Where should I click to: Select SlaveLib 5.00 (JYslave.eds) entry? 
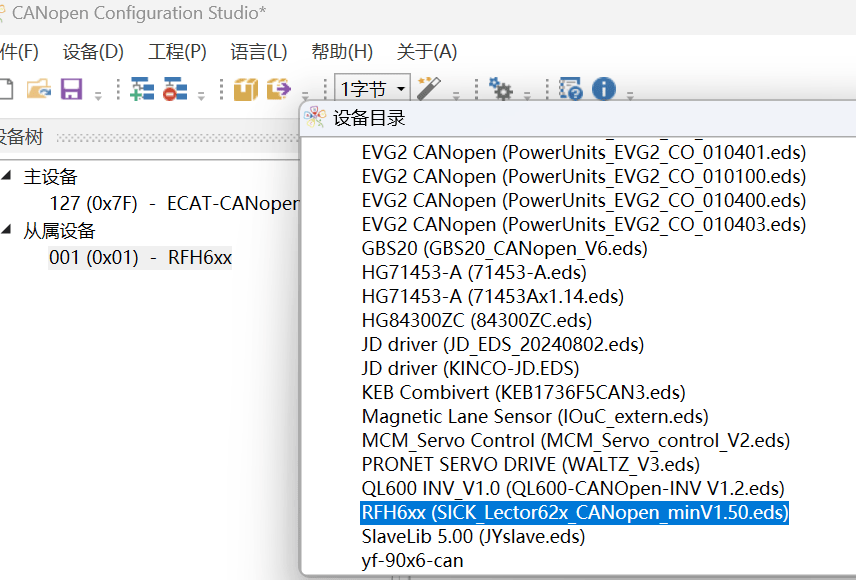(x=473, y=537)
